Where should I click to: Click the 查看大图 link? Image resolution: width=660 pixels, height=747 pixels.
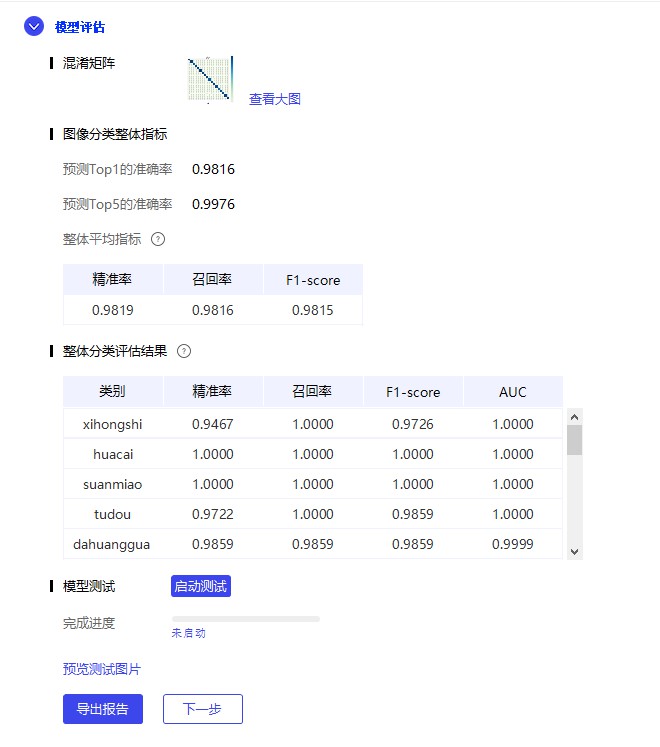(x=275, y=99)
